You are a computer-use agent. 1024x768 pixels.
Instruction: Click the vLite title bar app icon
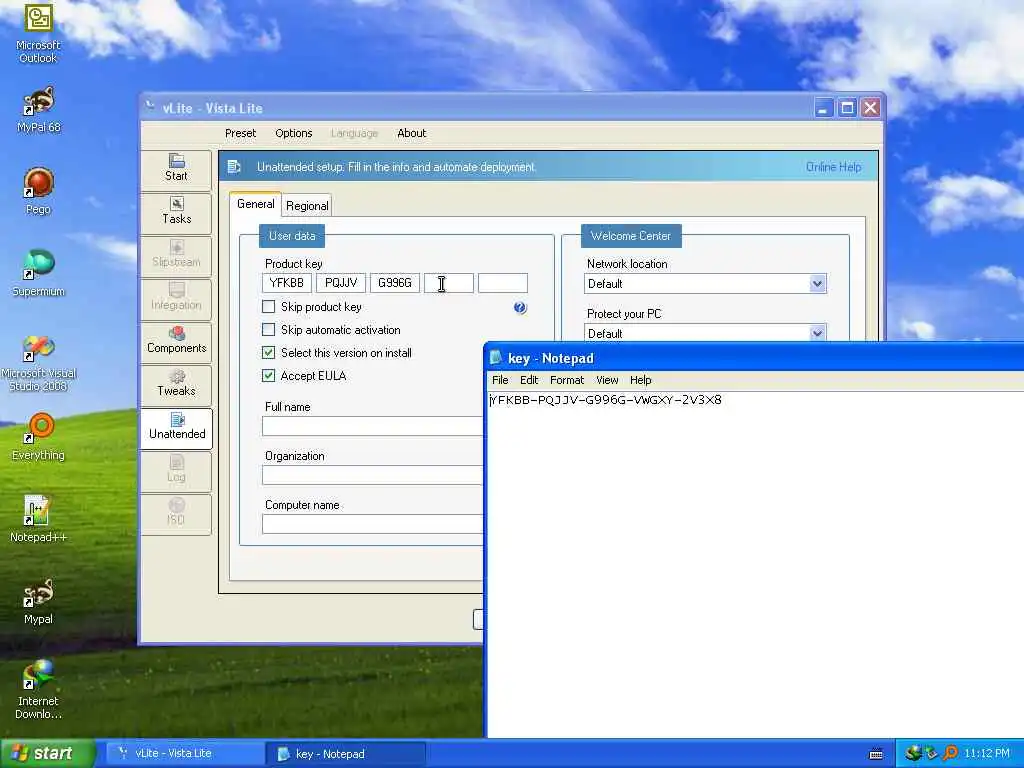coord(151,106)
